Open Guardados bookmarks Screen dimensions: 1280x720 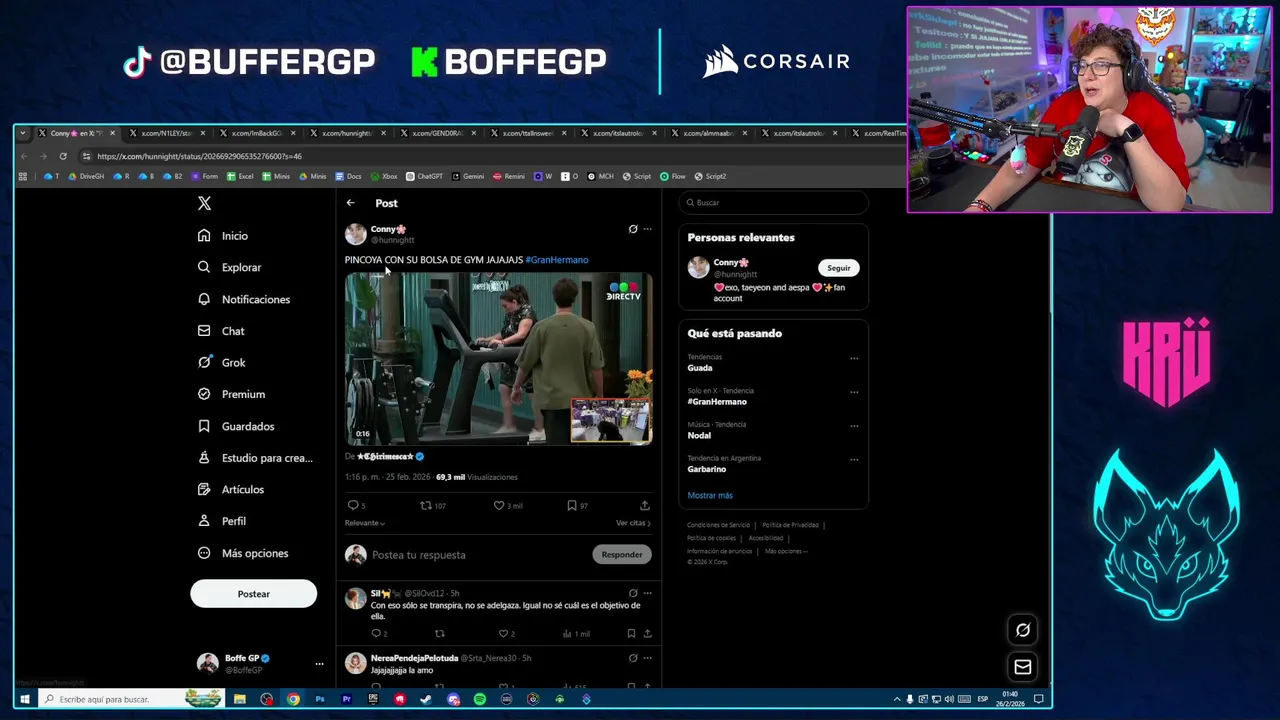[236, 426]
